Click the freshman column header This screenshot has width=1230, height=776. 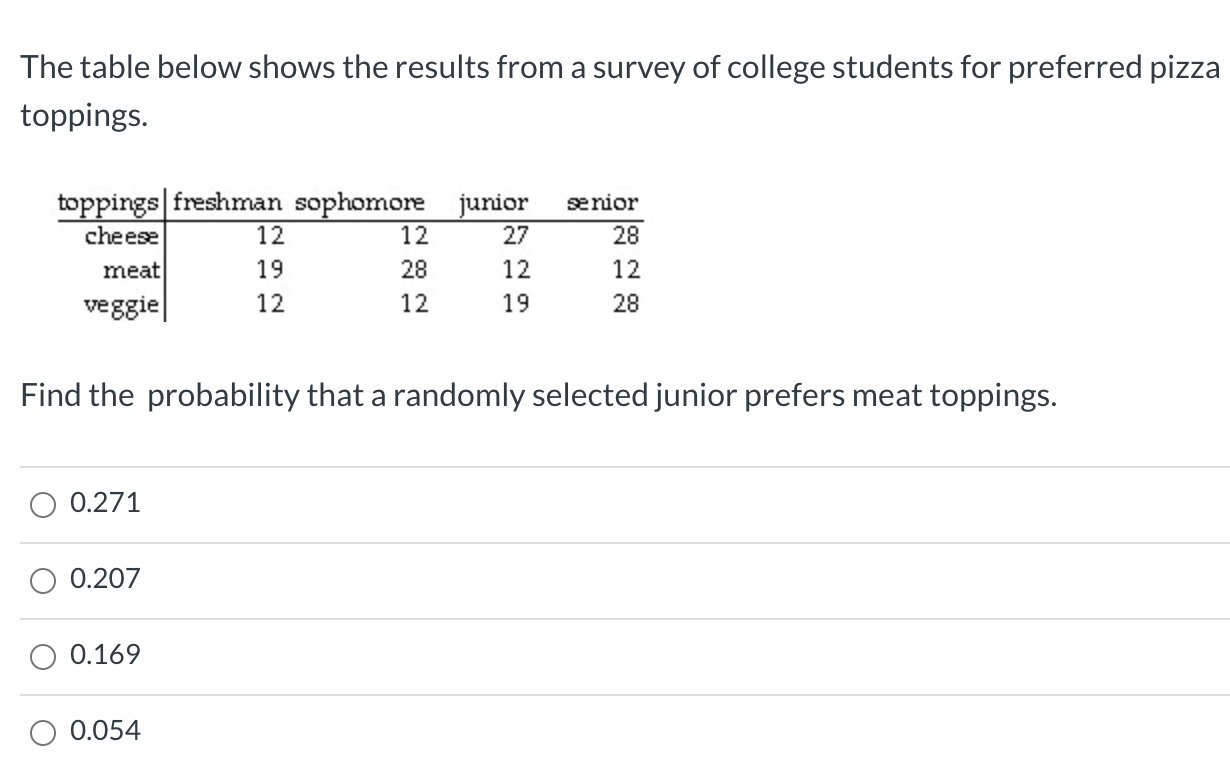(224, 202)
